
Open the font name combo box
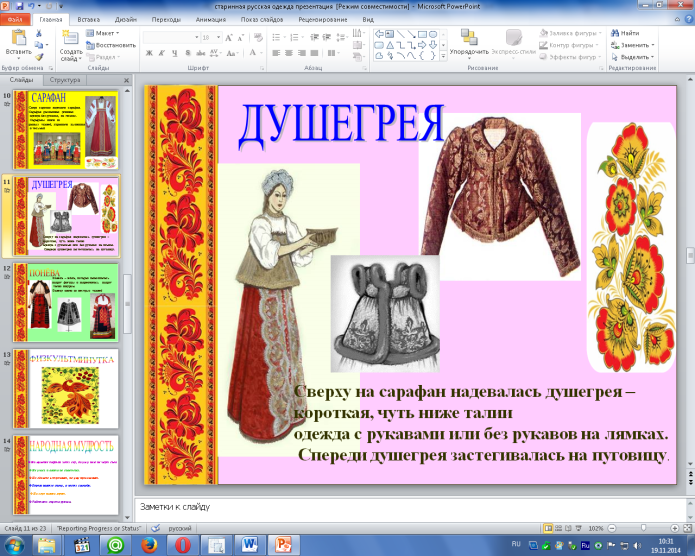[171, 38]
